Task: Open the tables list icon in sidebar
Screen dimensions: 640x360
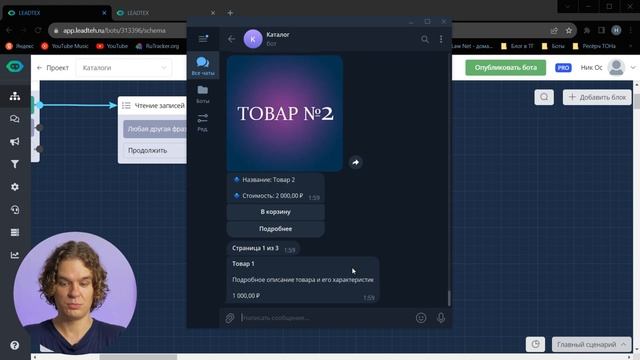Action: click(15, 232)
